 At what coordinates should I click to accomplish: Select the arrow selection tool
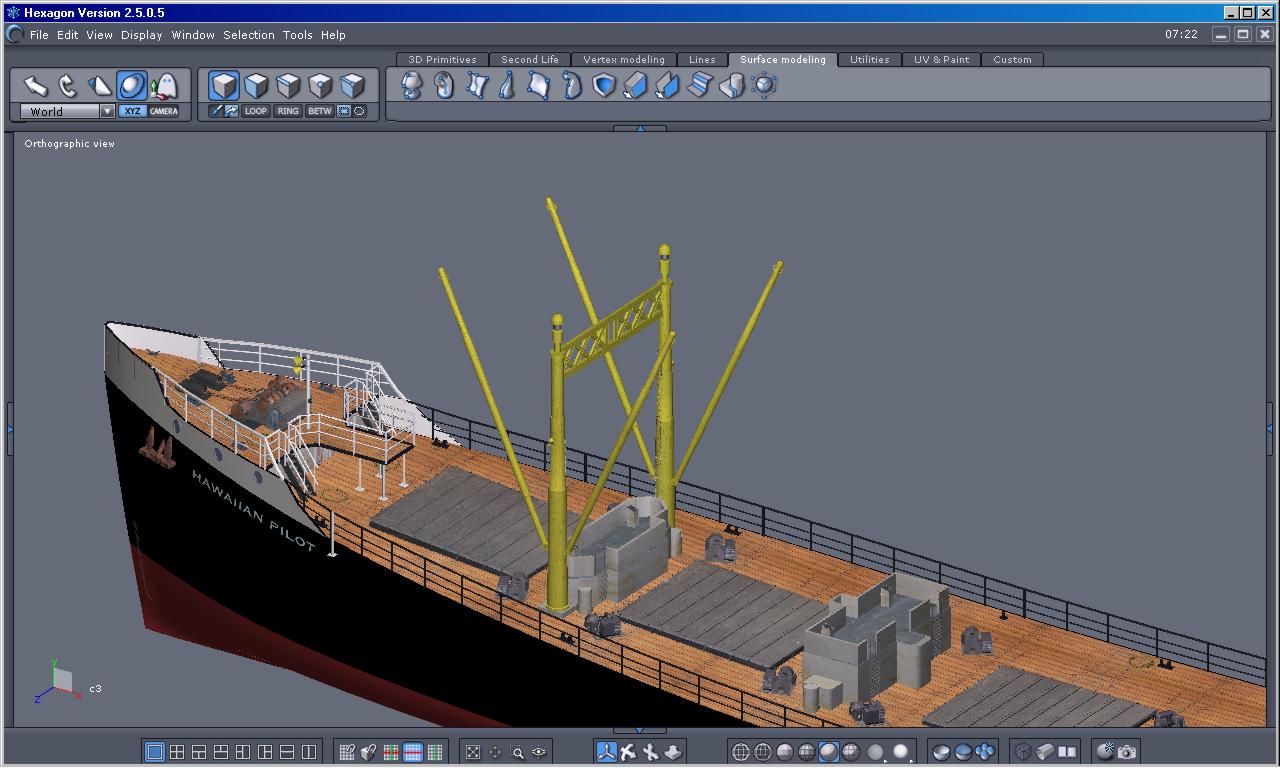36,85
